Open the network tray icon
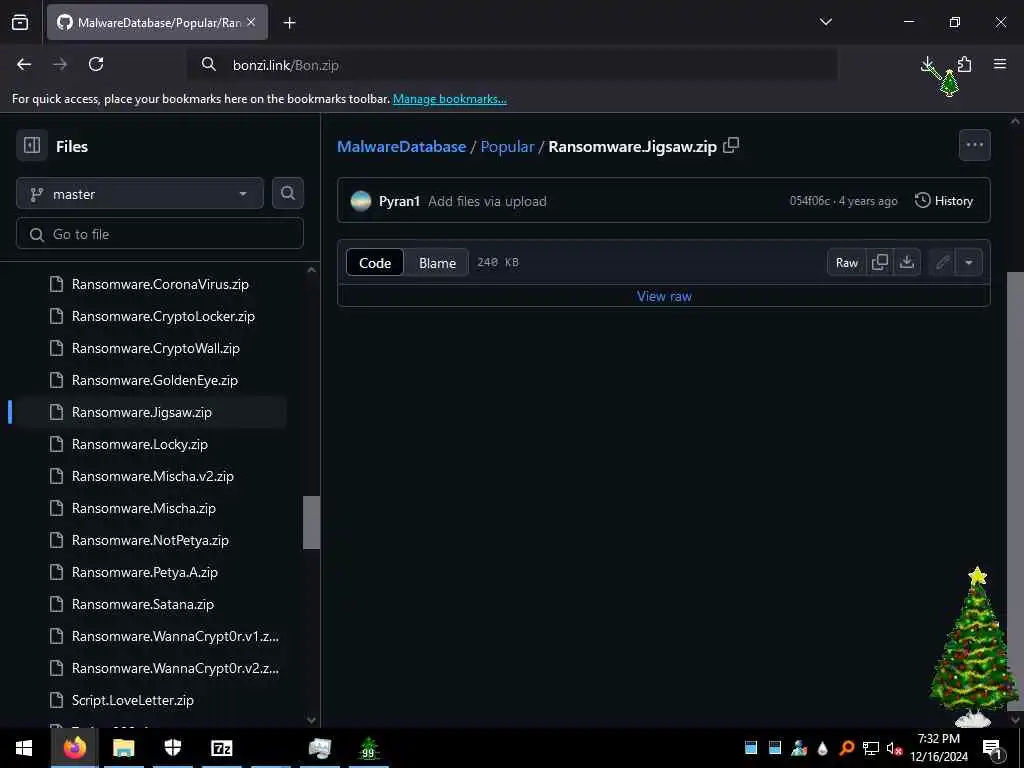The image size is (1024, 768). (871, 748)
